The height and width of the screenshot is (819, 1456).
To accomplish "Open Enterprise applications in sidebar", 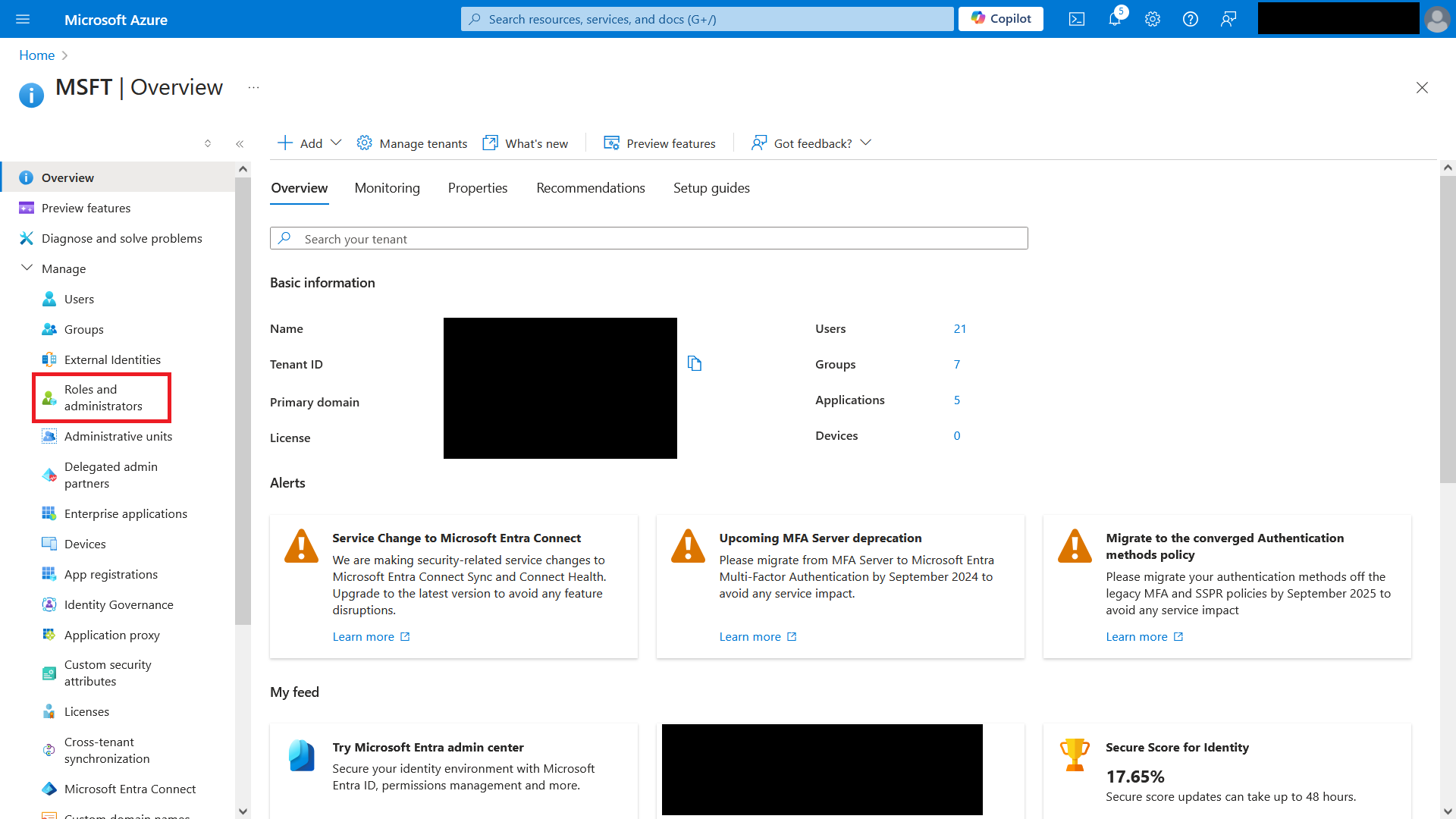I will (125, 513).
